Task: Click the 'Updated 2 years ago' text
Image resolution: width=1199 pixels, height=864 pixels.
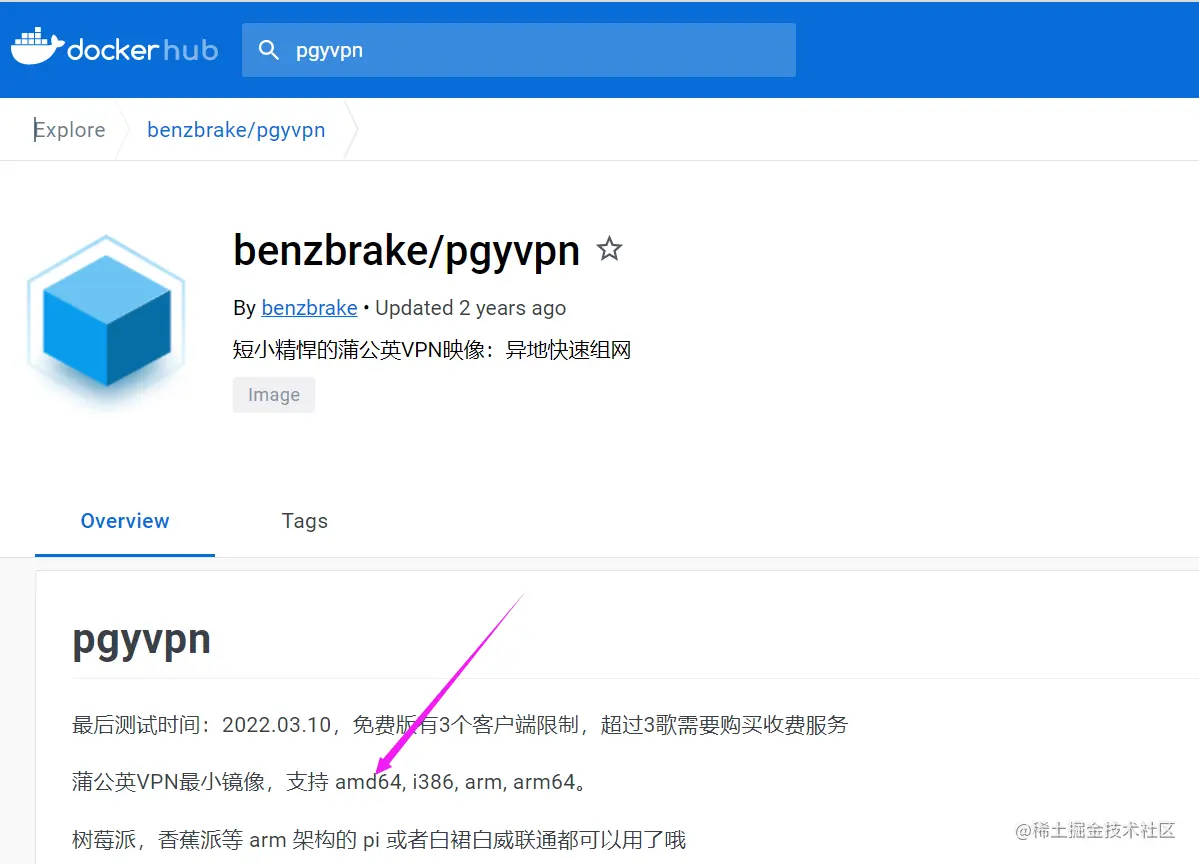Action: point(470,308)
